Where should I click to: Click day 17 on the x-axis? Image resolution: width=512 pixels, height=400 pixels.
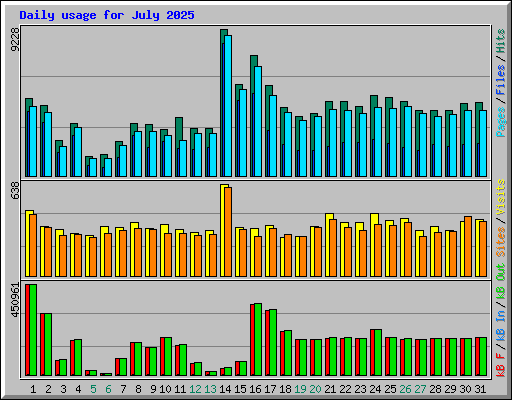(x=270, y=389)
